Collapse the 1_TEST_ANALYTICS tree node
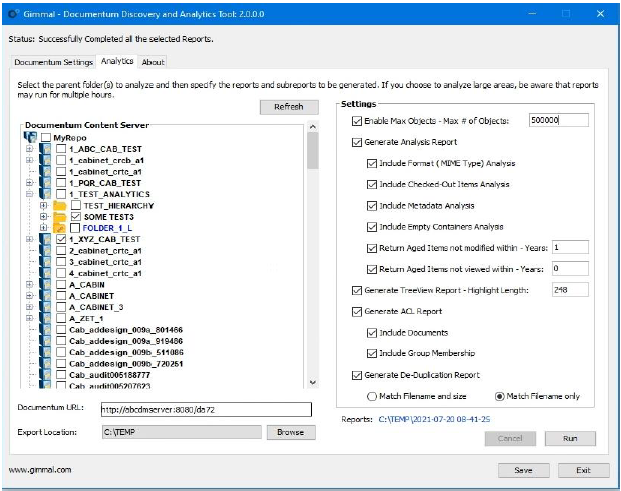The image size is (621, 491). pos(29,194)
